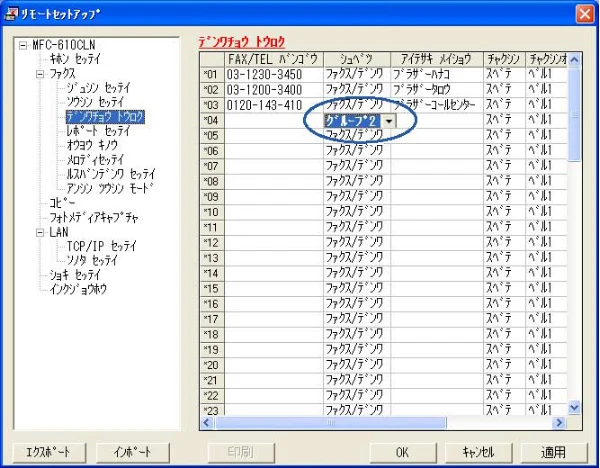The image size is (600, 468).
Task: Click the ブラザーコールセンター name cell
Action: click(x=437, y=105)
